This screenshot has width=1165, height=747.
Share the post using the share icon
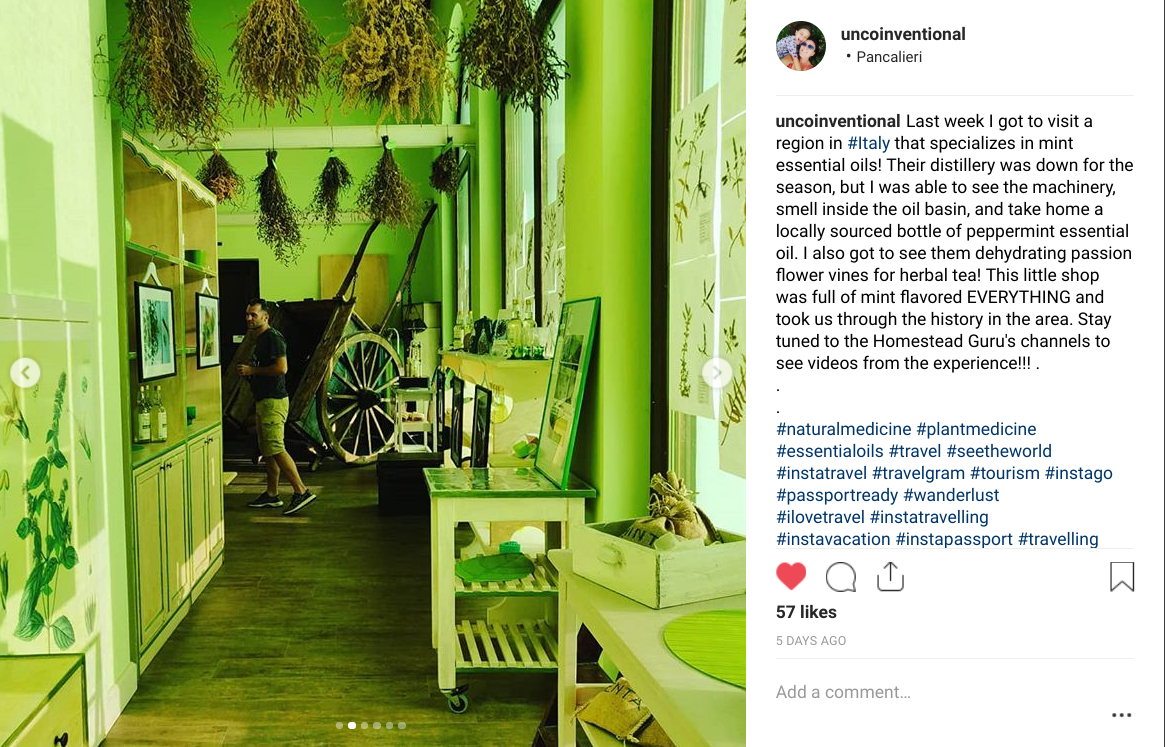[890, 577]
